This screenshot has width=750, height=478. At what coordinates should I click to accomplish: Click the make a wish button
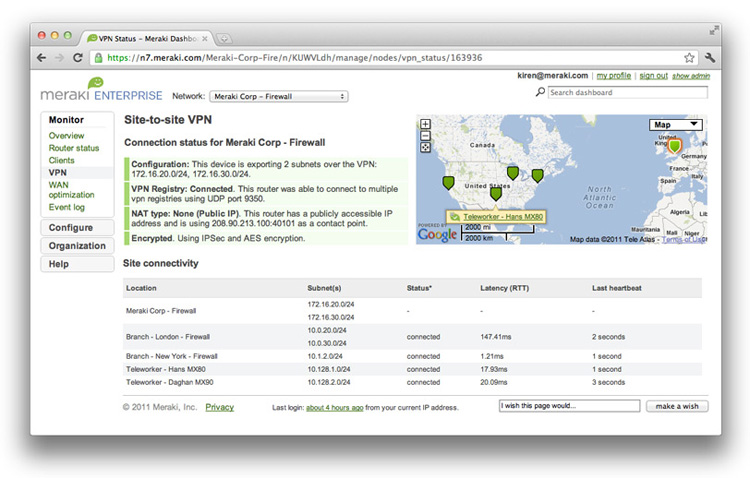click(x=677, y=406)
